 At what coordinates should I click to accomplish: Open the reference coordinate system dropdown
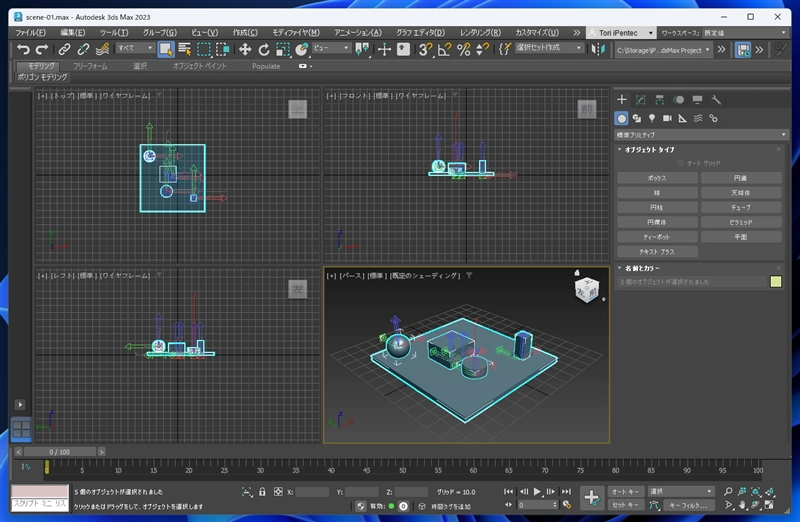click(331, 48)
